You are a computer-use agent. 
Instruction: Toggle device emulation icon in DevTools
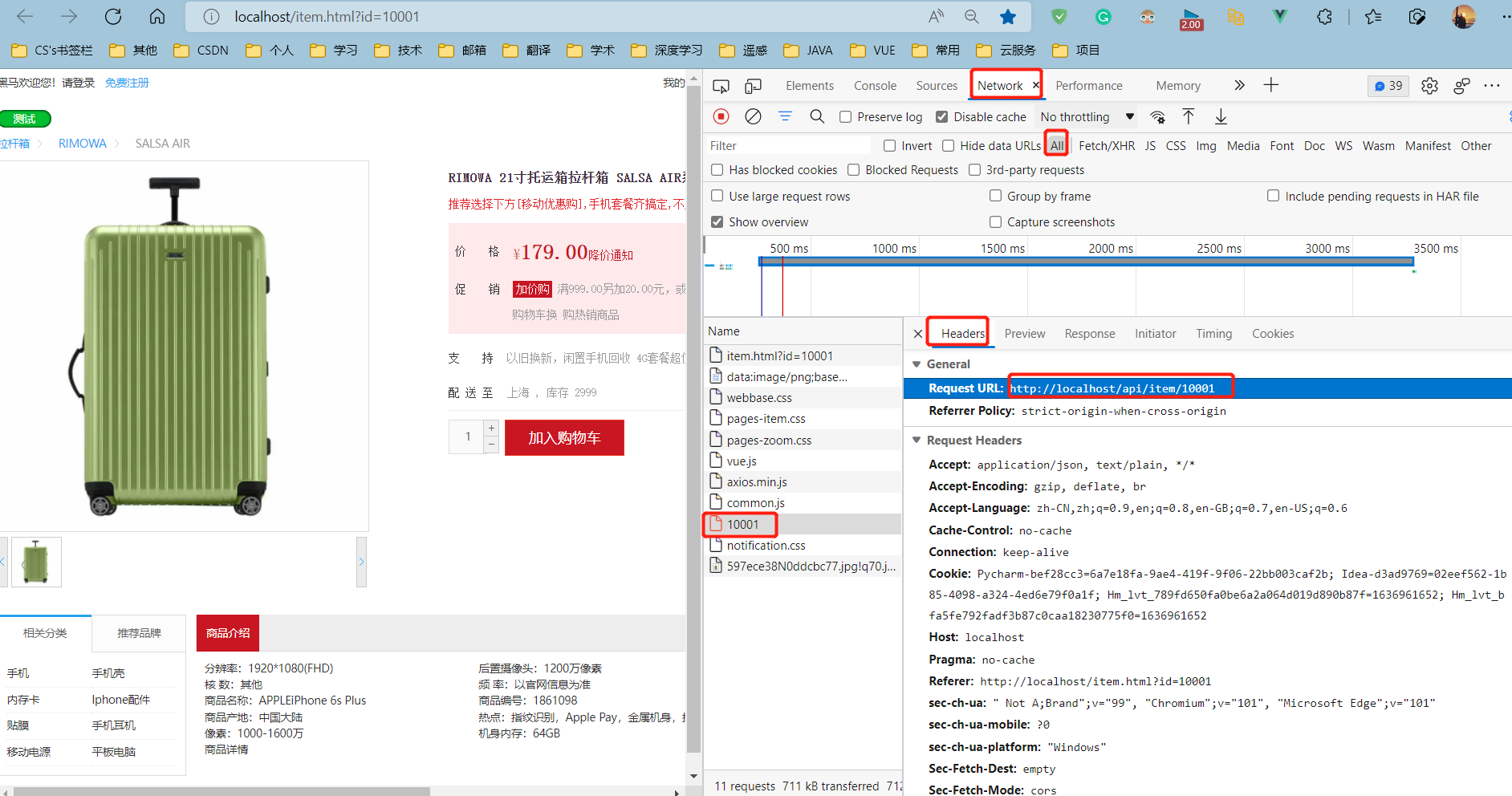753,86
